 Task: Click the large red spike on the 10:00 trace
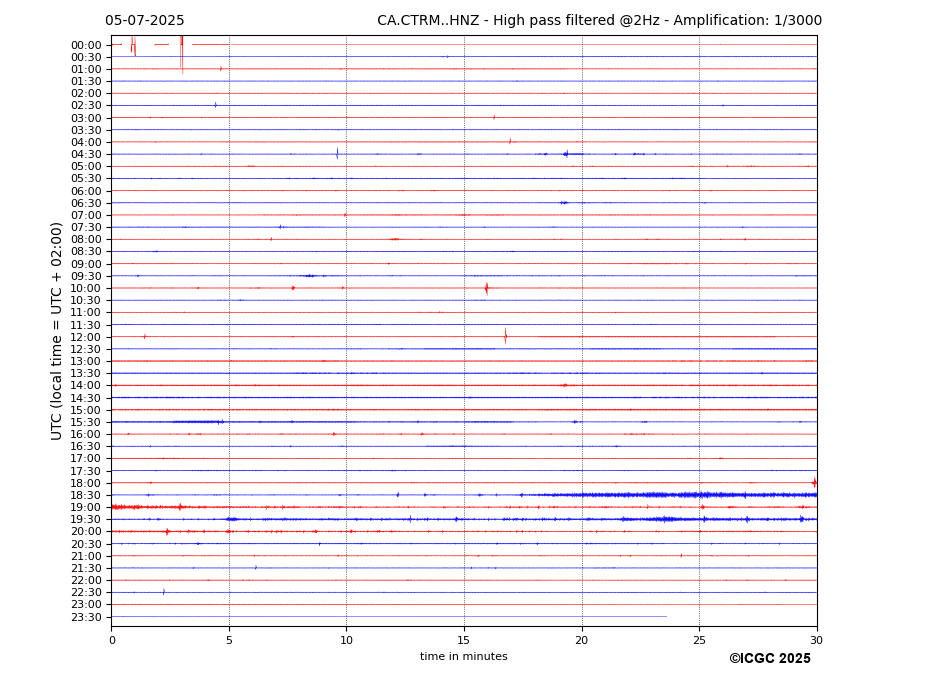[x=487, y=289]
